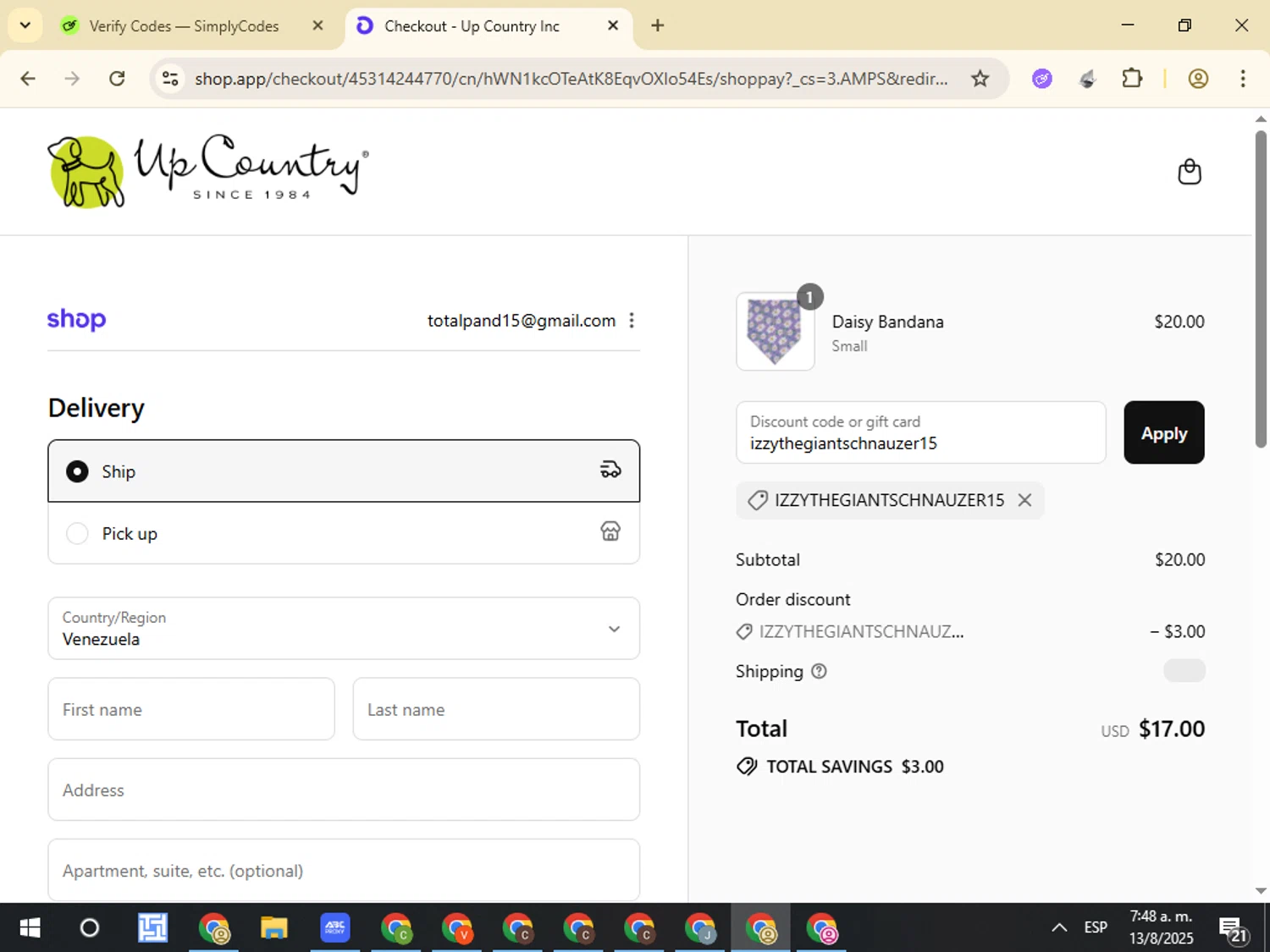This screenshot has width=1270, height=952.
Task: Click the Total Savings tag icon
Action: tap(747, 767)
